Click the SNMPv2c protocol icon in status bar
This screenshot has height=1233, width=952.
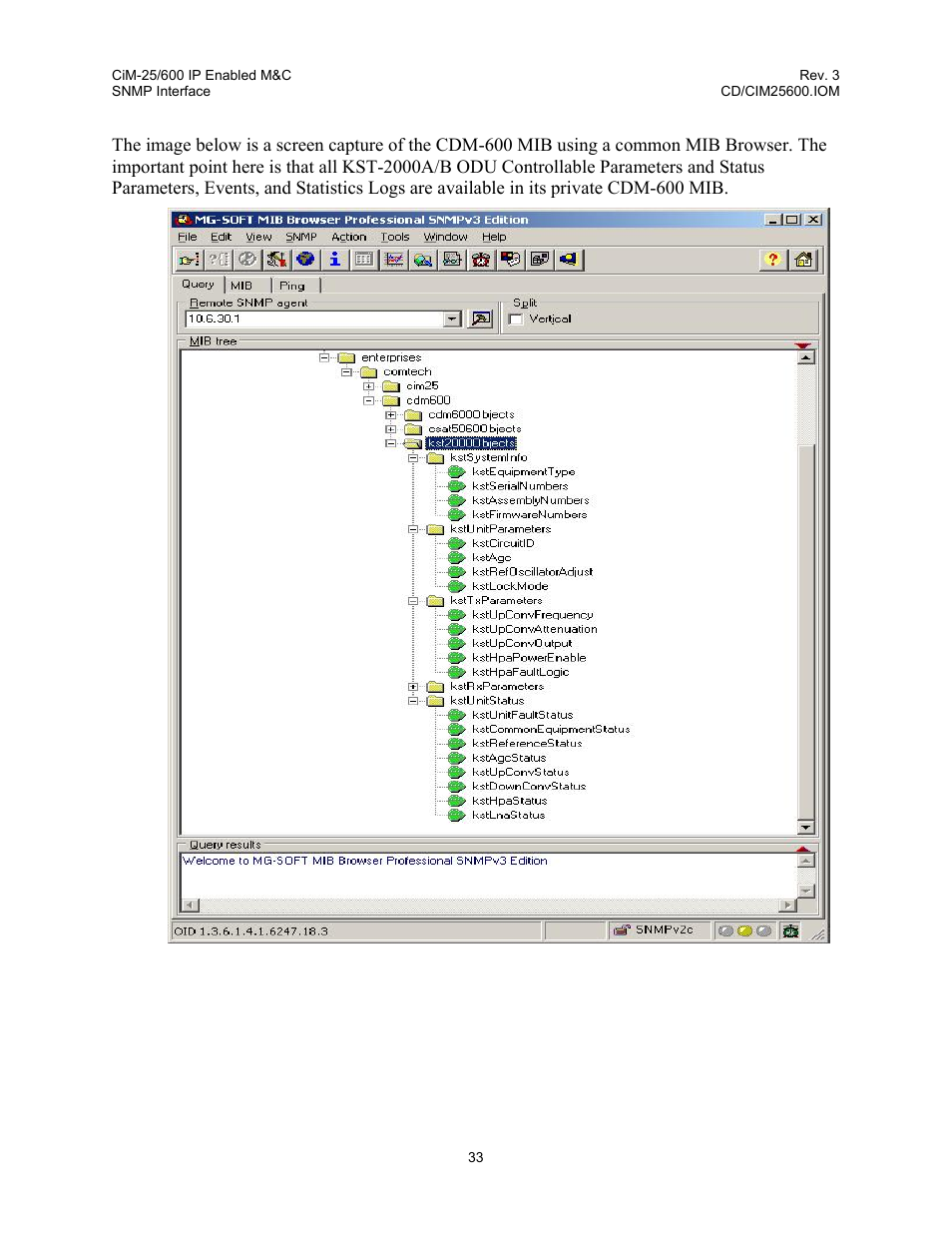tap(622, 930)
